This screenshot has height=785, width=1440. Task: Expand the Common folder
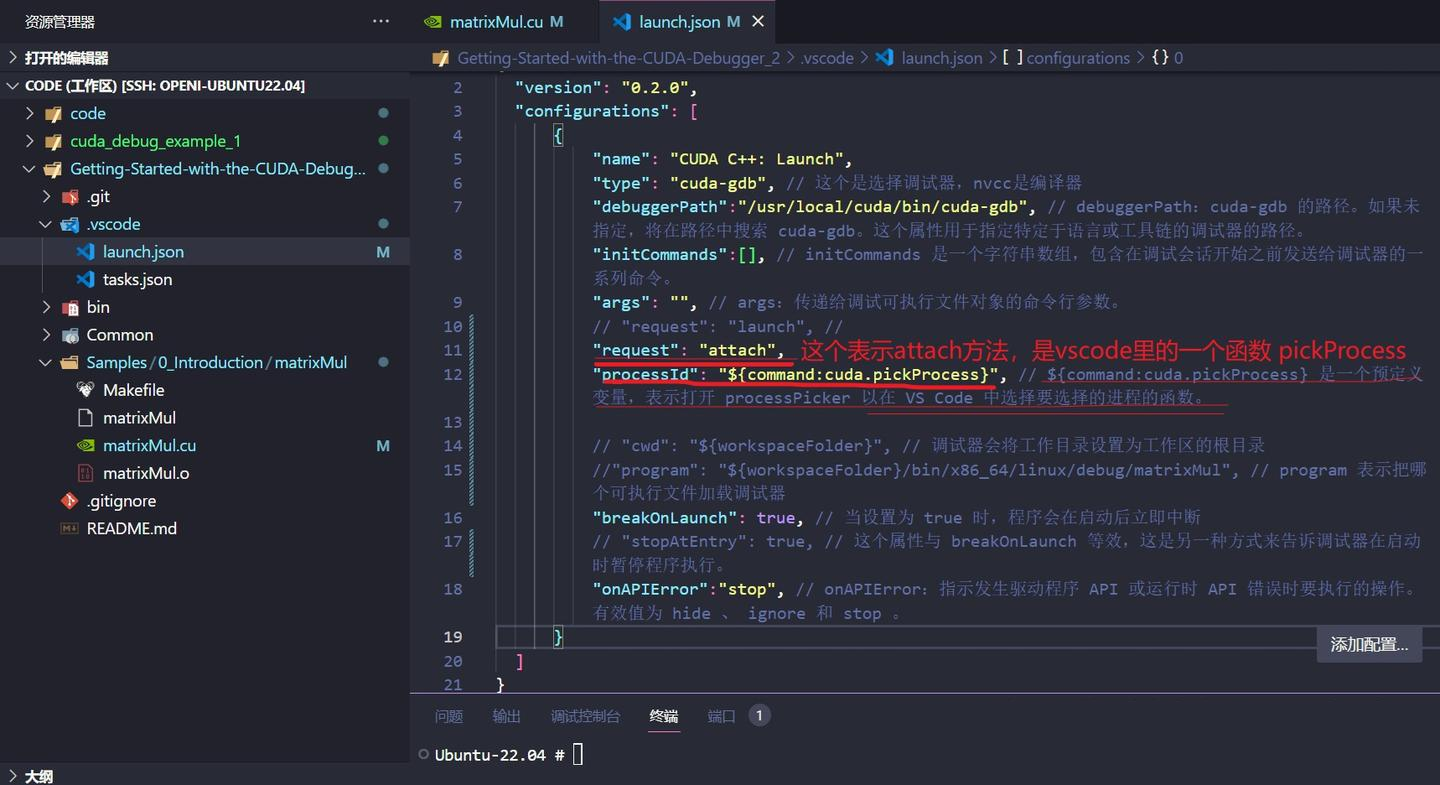click(x=46, y=335)
